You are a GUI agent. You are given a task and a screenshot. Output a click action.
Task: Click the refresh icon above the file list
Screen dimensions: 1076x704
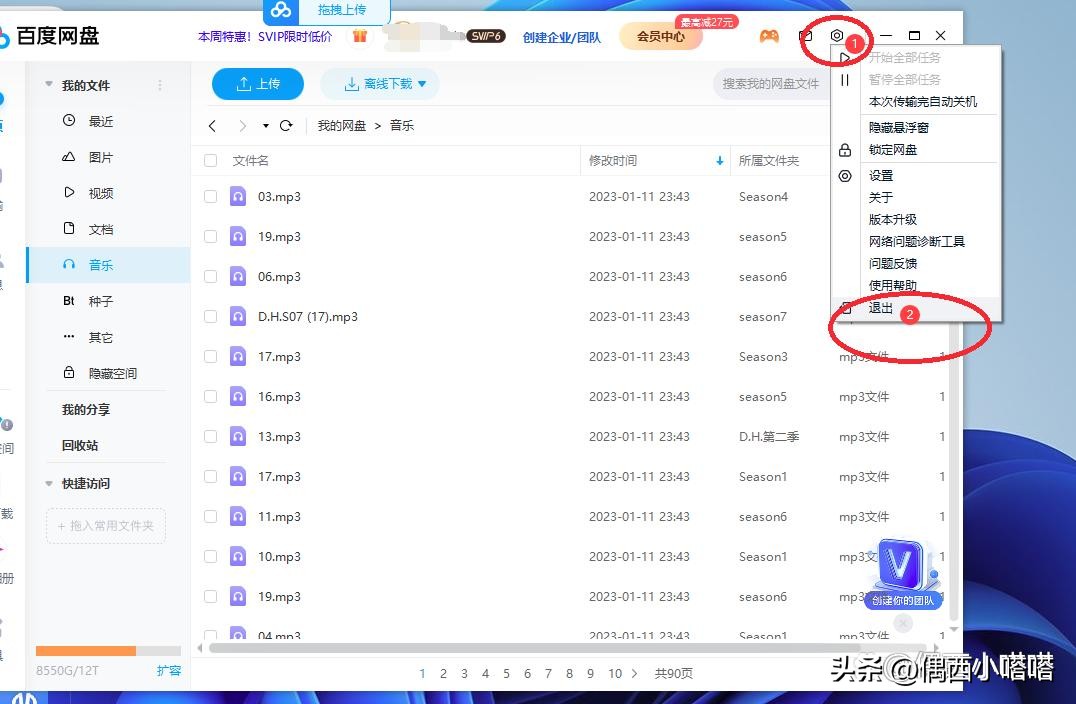click(x=288, y=125)
